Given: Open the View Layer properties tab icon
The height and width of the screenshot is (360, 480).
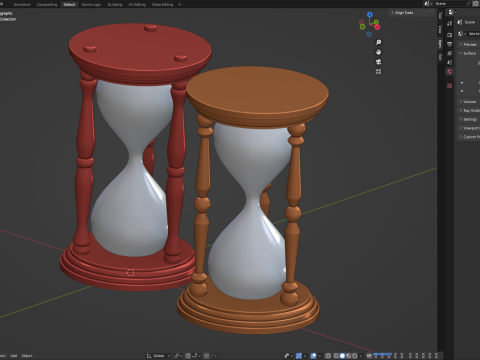Looking at the screenshot, I should (x=450, y=53).
